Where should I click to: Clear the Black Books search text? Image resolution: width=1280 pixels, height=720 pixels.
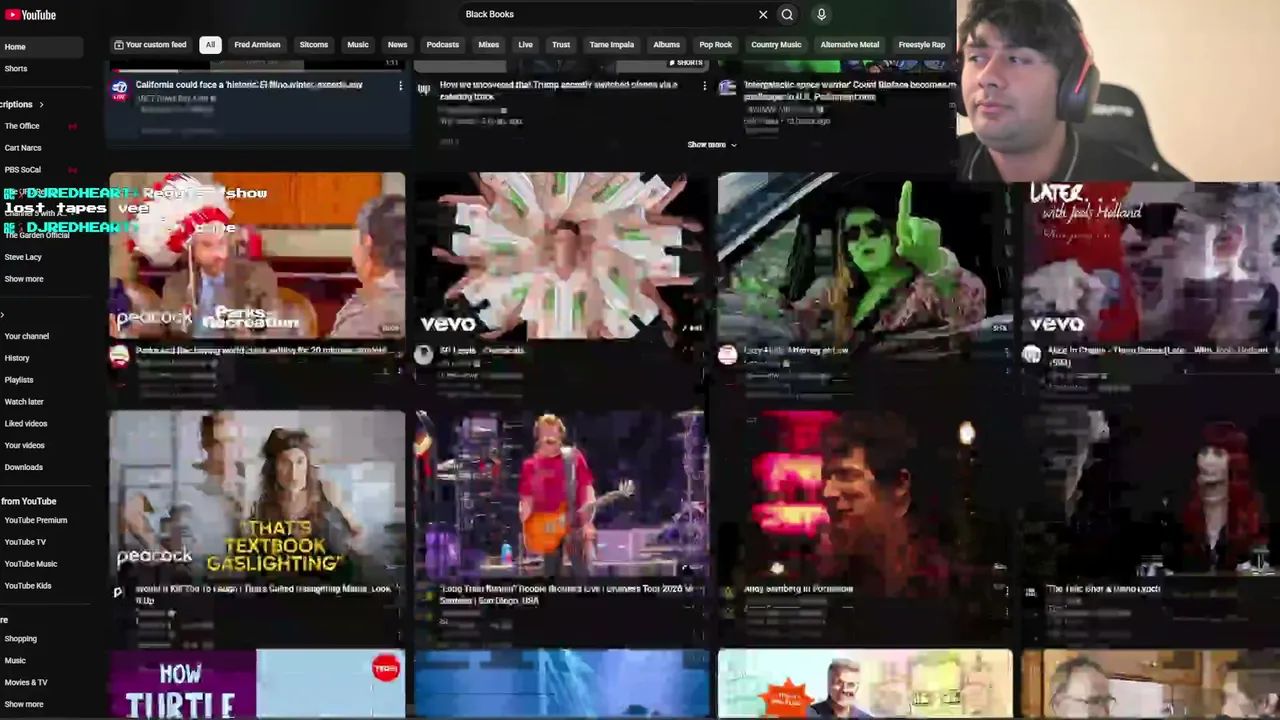(763, 15)
